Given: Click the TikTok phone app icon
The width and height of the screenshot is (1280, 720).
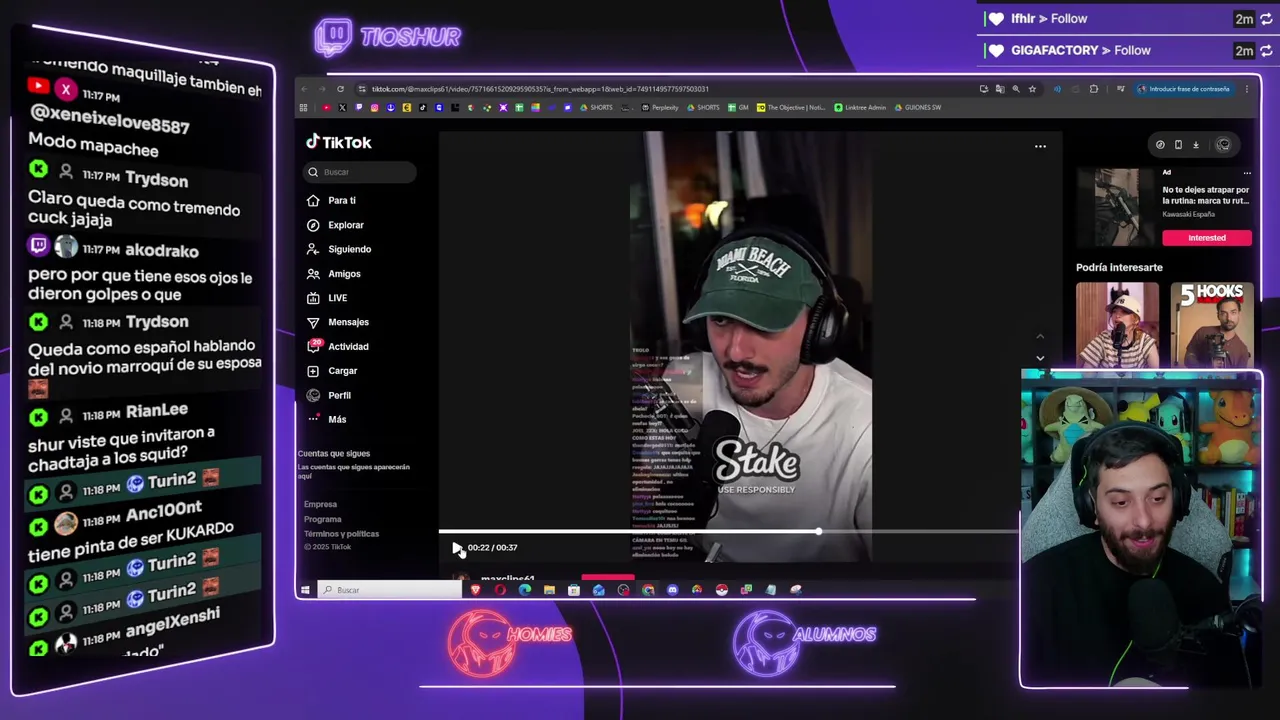Looking at the screenshot, I should point(1178,145).
